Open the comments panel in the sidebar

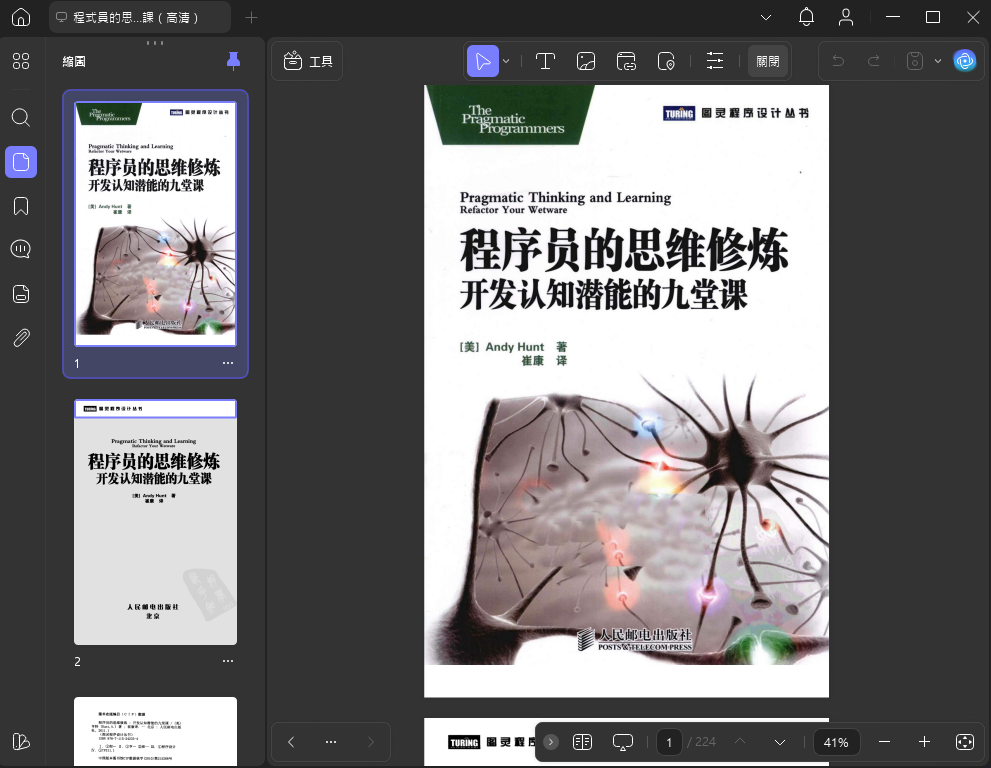click(x=20, y=249)
